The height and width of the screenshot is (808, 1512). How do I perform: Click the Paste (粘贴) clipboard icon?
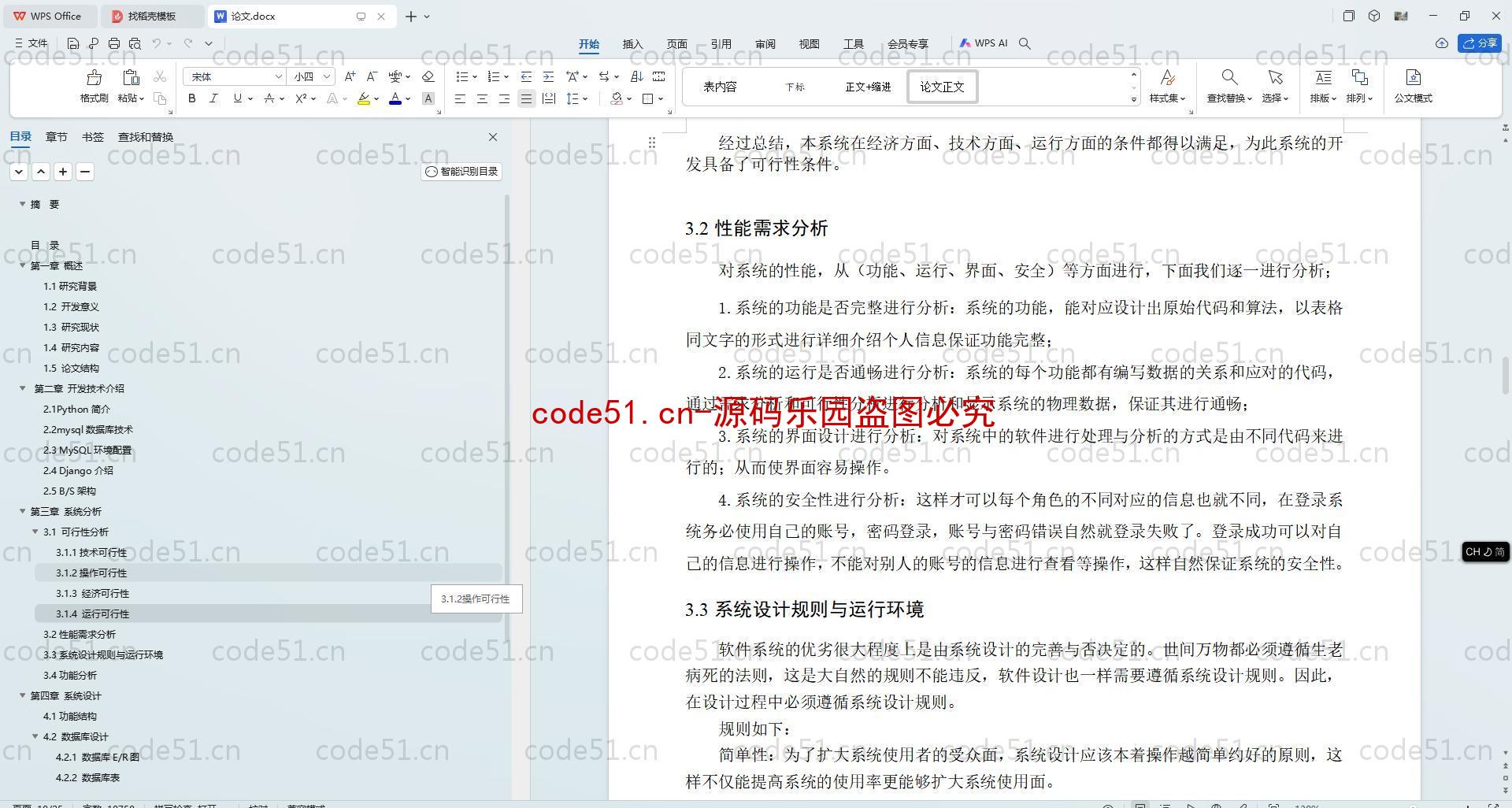coord(131,77)
